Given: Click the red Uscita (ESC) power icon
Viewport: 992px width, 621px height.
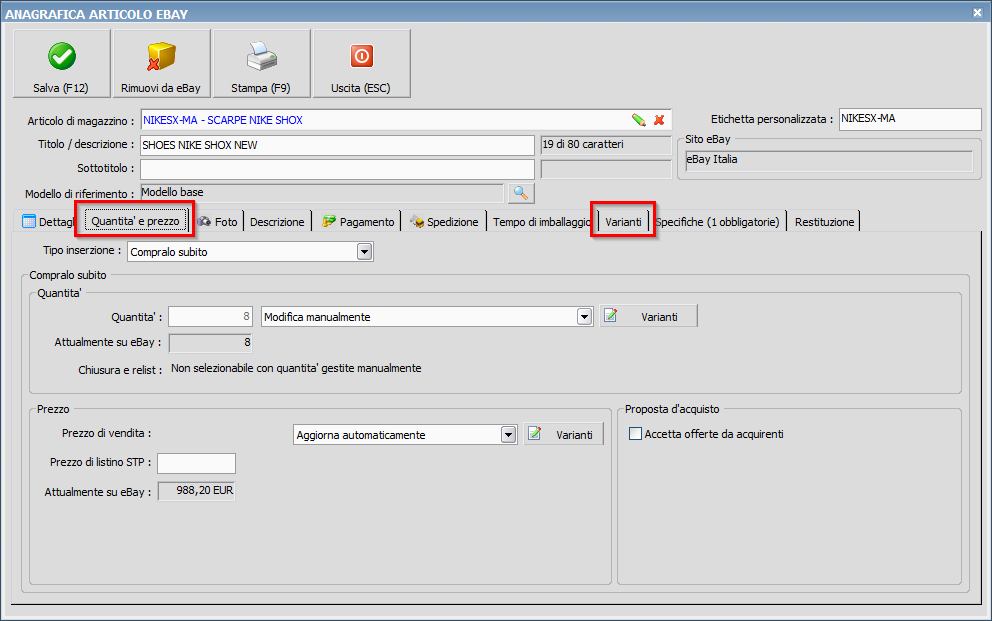Looking at the screenshot, I should pos(362,56).
